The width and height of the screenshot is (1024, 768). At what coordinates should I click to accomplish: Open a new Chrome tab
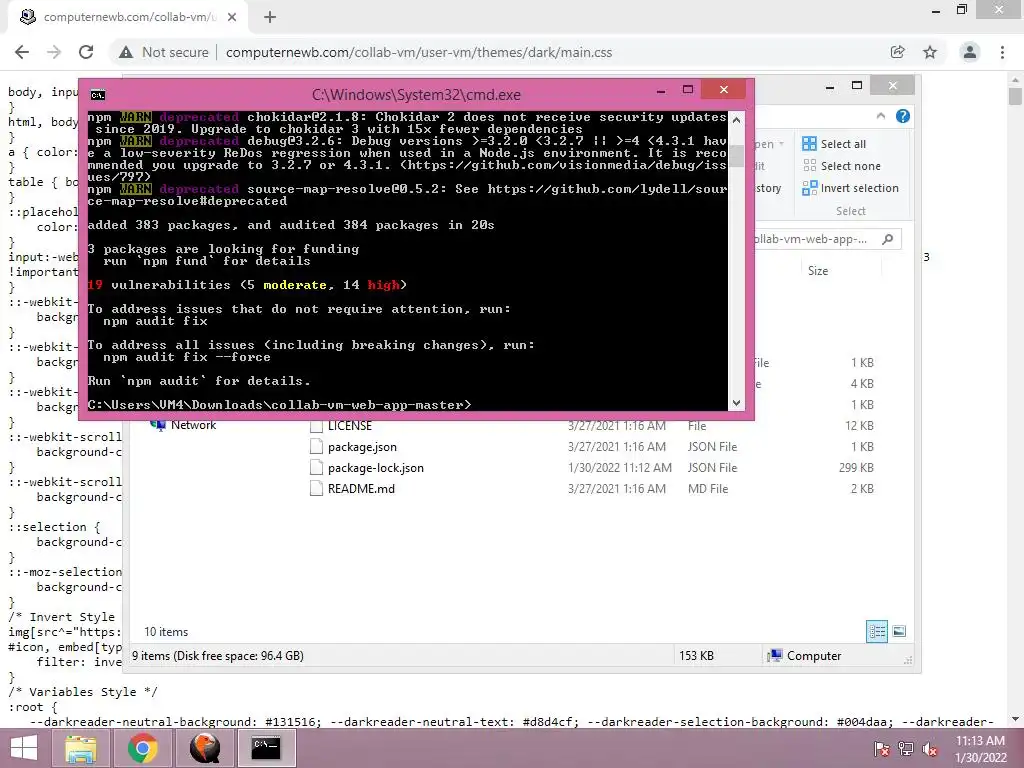point(270,17)
